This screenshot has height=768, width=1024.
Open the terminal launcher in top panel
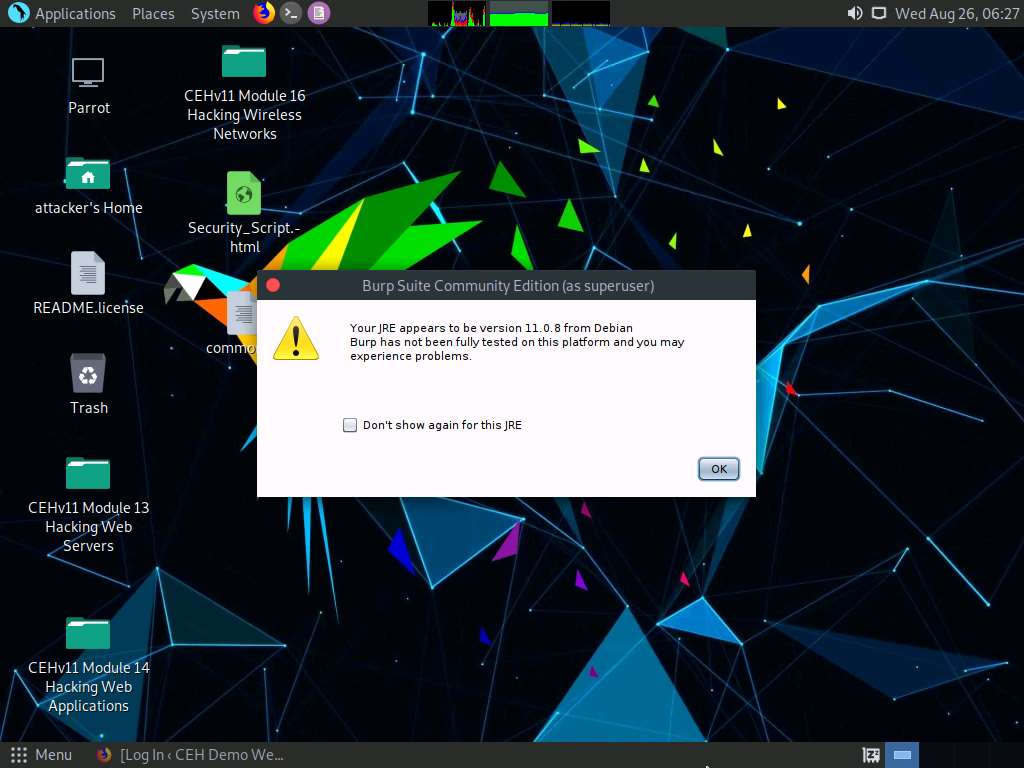[x=291, y=13]
